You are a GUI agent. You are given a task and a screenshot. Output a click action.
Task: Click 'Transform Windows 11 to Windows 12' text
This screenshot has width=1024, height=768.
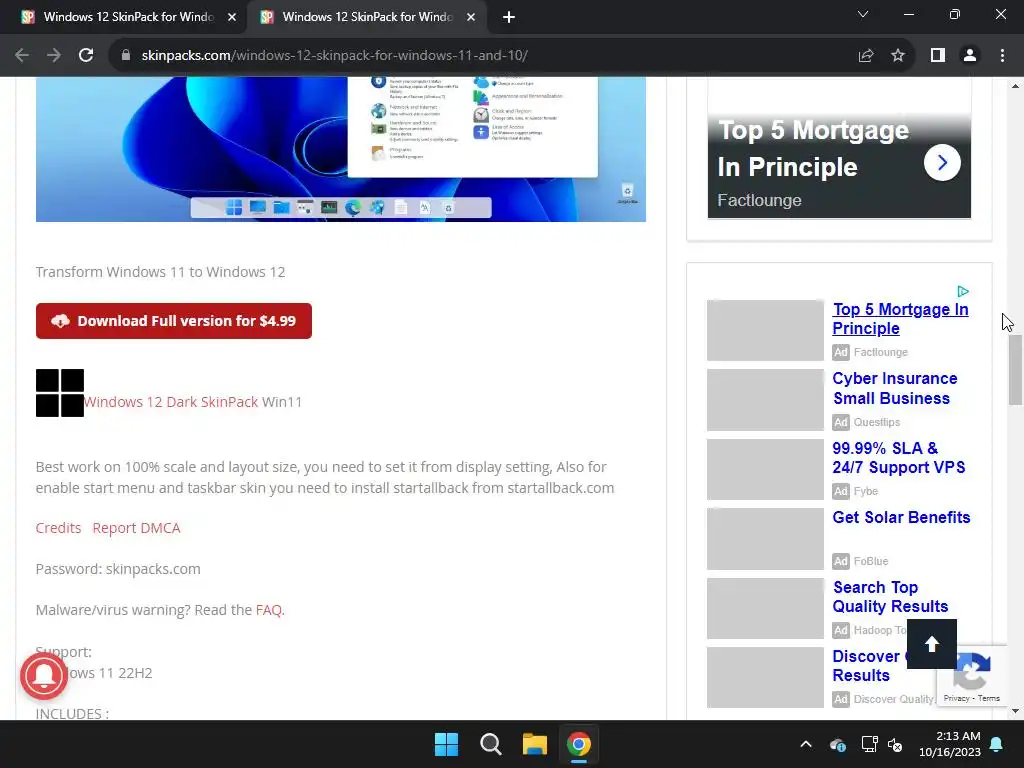(160, 272)
